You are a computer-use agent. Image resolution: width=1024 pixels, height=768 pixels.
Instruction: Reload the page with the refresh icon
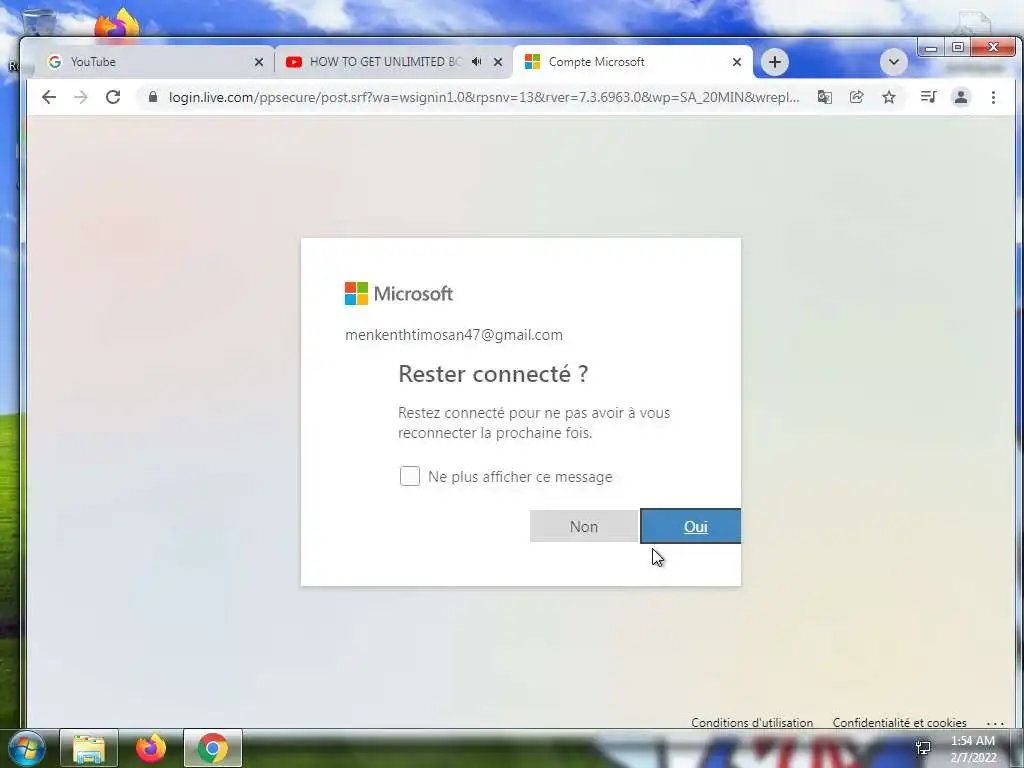click(x=113, y=97)
